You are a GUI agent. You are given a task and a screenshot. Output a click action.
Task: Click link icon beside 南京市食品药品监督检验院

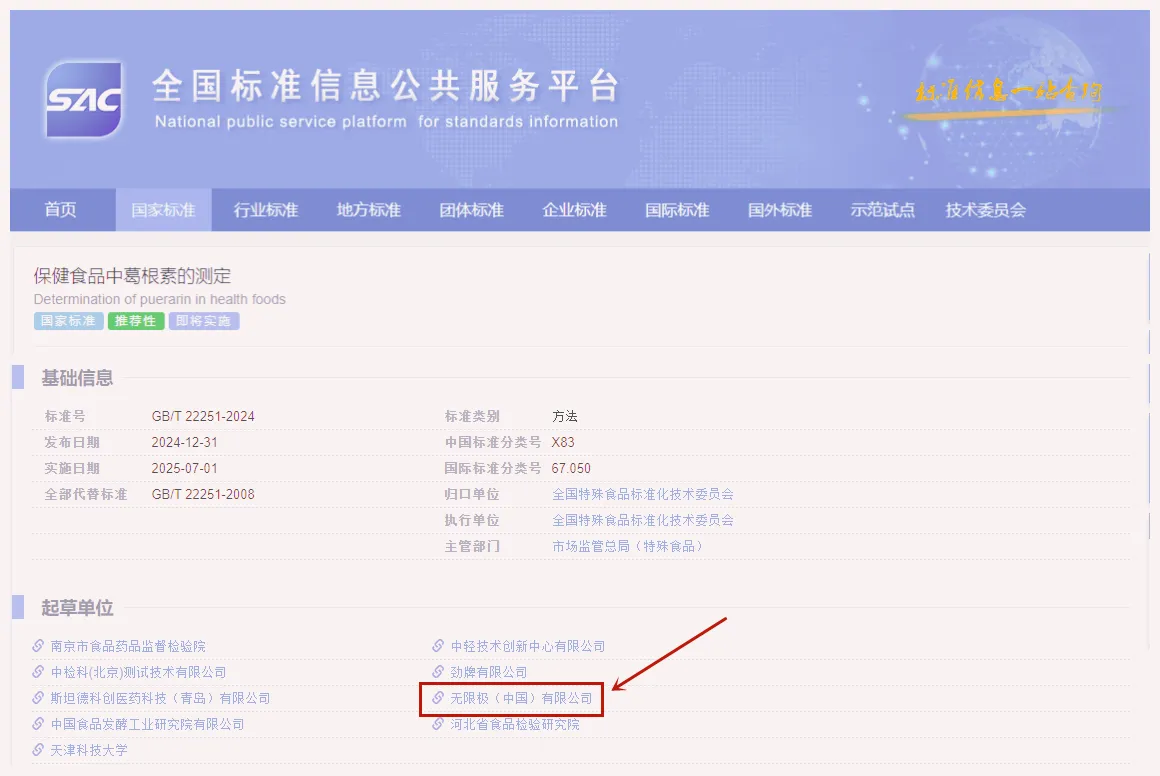pos(38,646)
